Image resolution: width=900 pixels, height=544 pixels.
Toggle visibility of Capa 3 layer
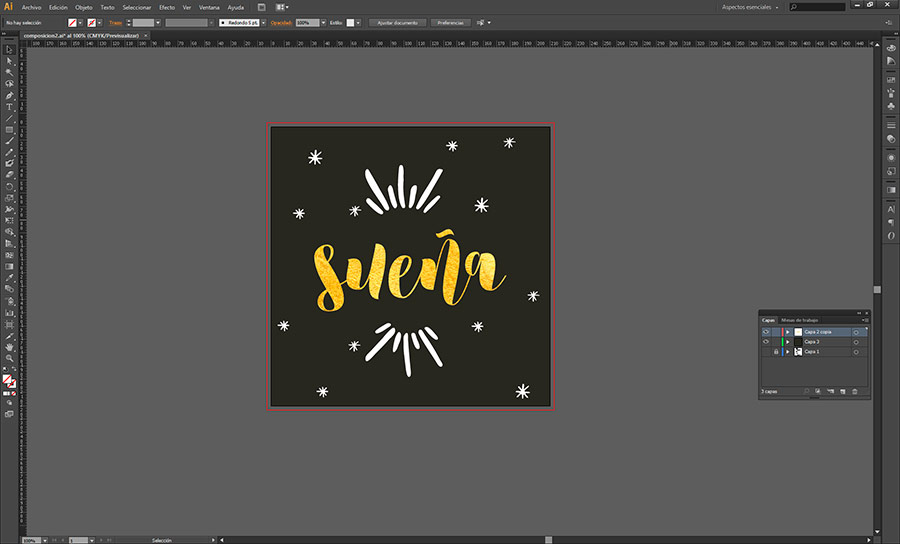pos(766,342)
